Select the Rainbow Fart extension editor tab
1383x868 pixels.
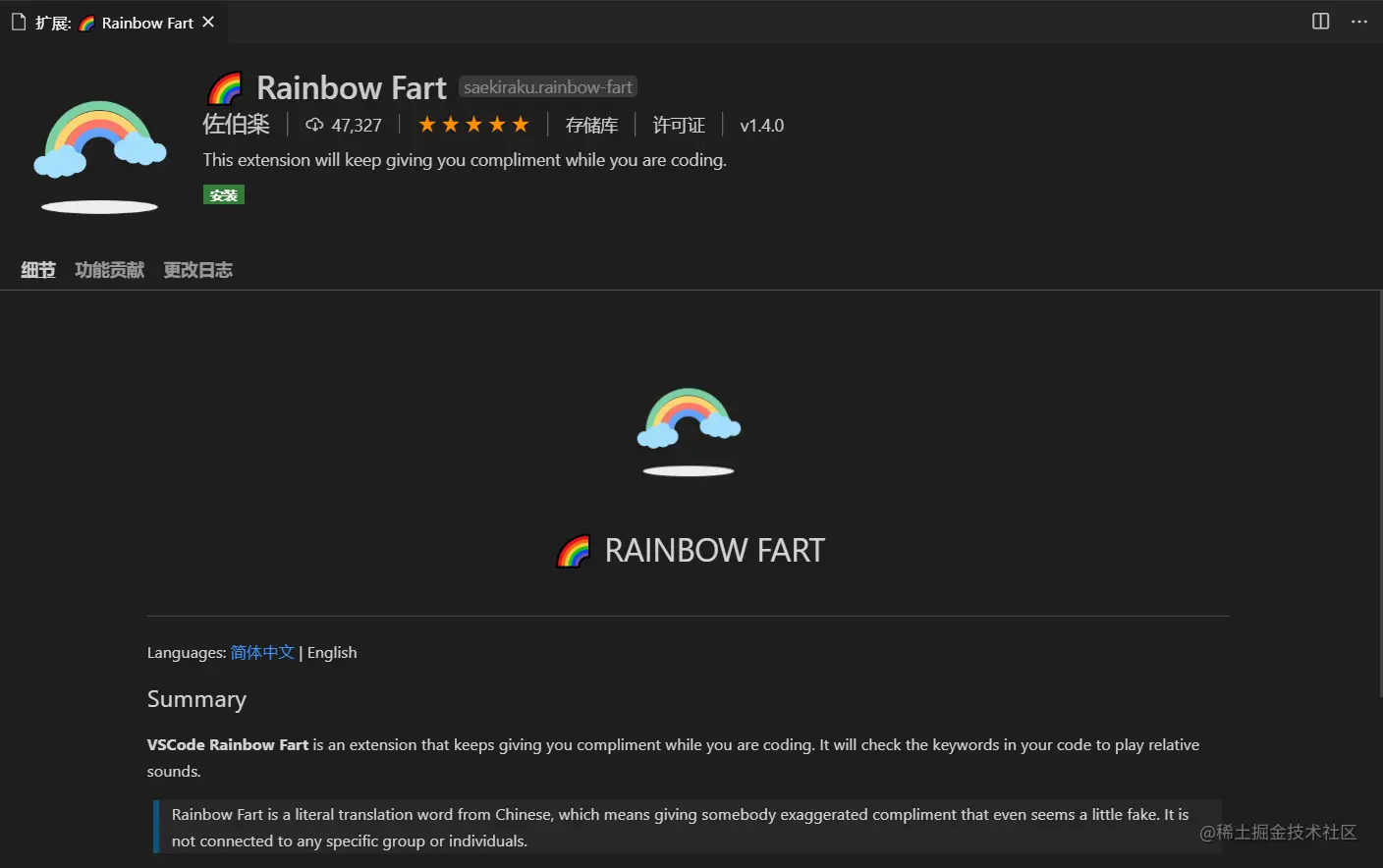[114, 22]
